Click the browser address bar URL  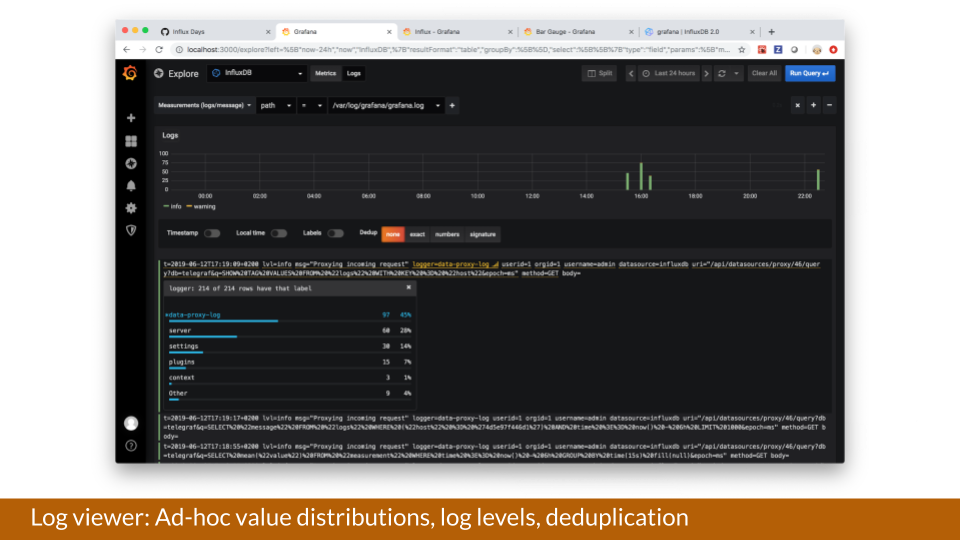click(x=450, y=49)
